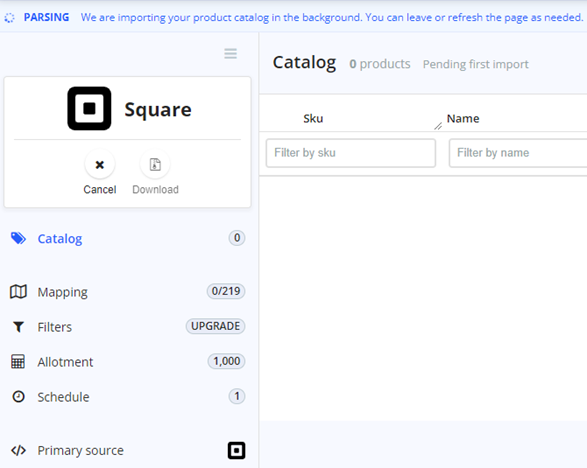This screenshot has width=587, height=468.
Task: Click the parsing spinner icon
Action: 9,18
